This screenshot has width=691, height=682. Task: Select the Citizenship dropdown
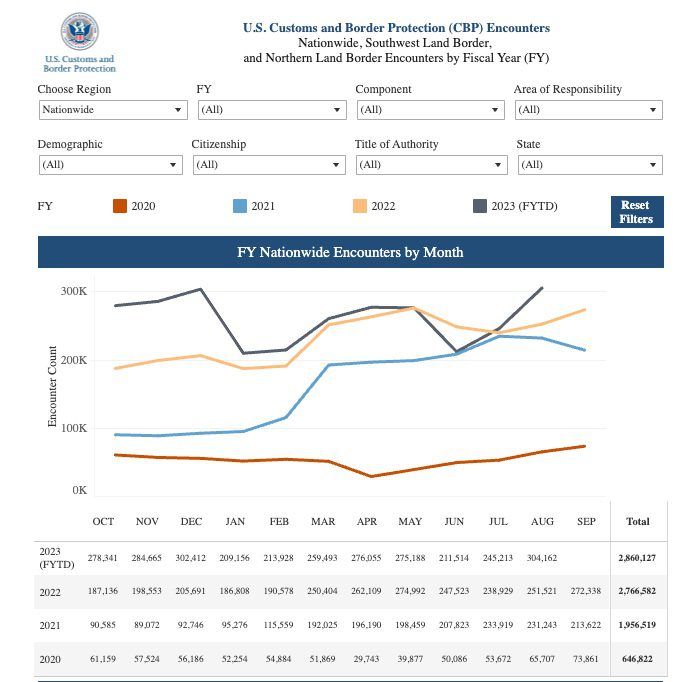pos(266,165)
